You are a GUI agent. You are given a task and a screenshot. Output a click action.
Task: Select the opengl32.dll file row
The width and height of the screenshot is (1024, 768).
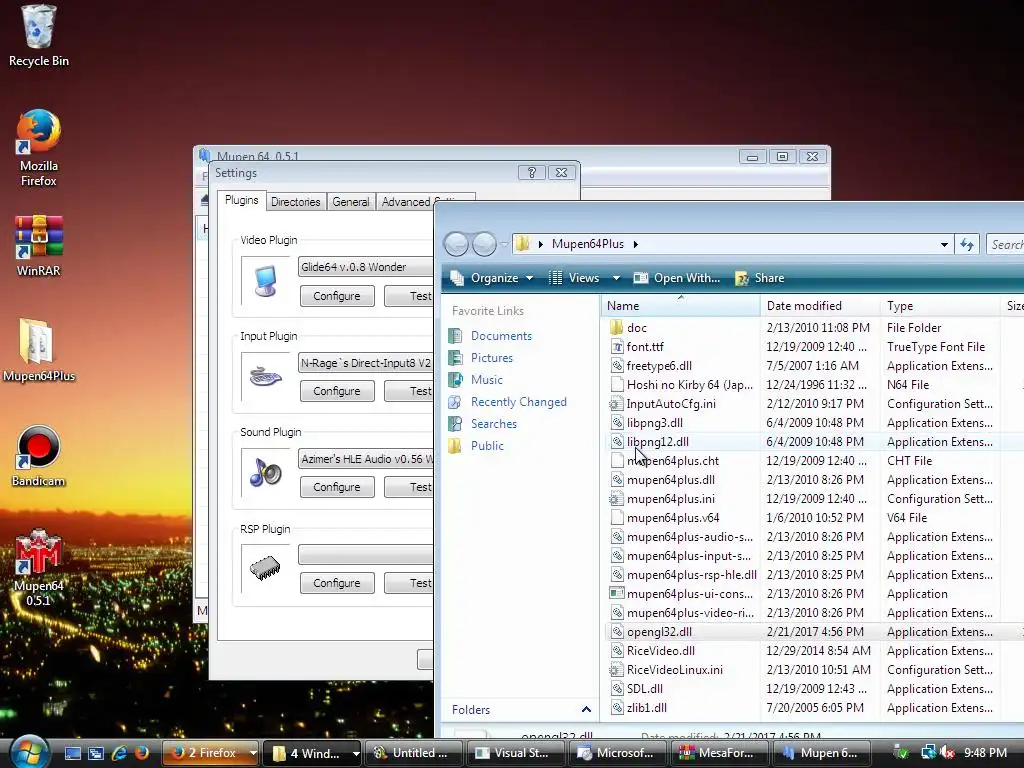tap(813, 632)
